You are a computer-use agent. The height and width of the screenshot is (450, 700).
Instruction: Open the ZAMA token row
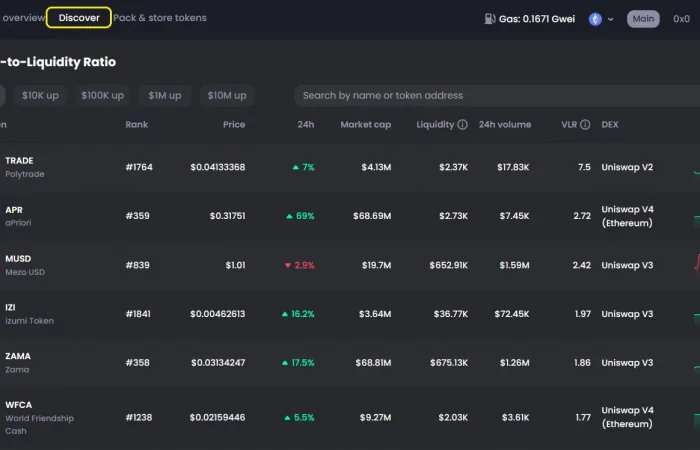(350, 362)
